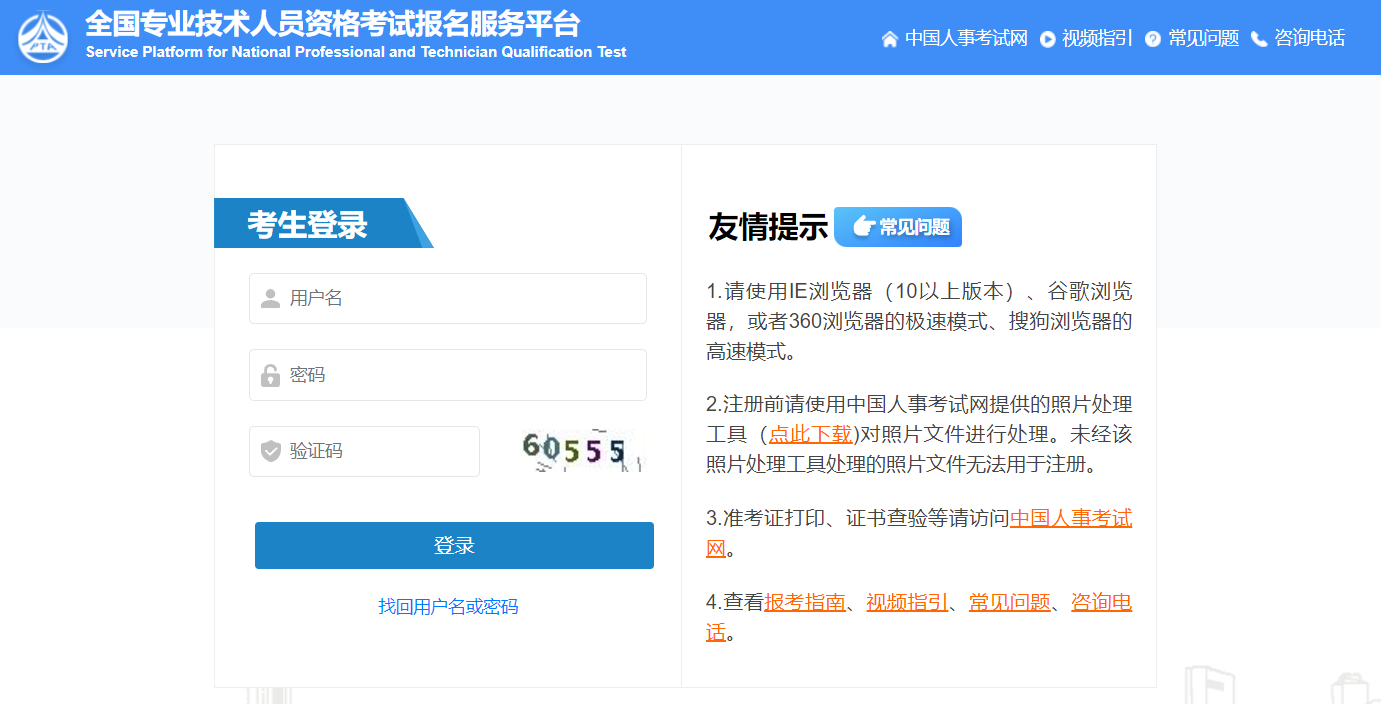Click the phone icon next to 咨询电话
The width and height of the screenshot is (1381, 704).
[x=1260, y=38]
